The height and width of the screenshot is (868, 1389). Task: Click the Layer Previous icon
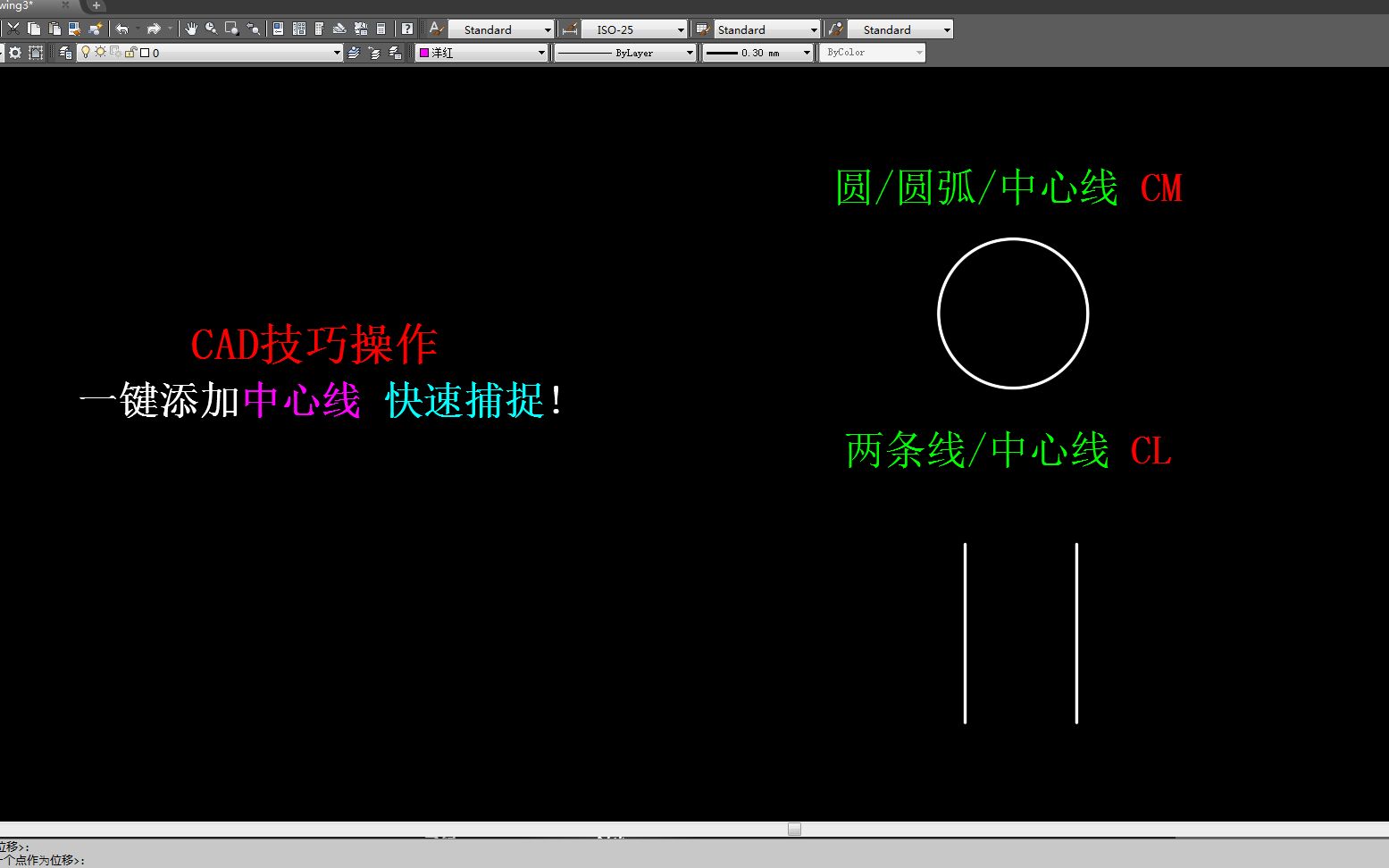(374, 53)
